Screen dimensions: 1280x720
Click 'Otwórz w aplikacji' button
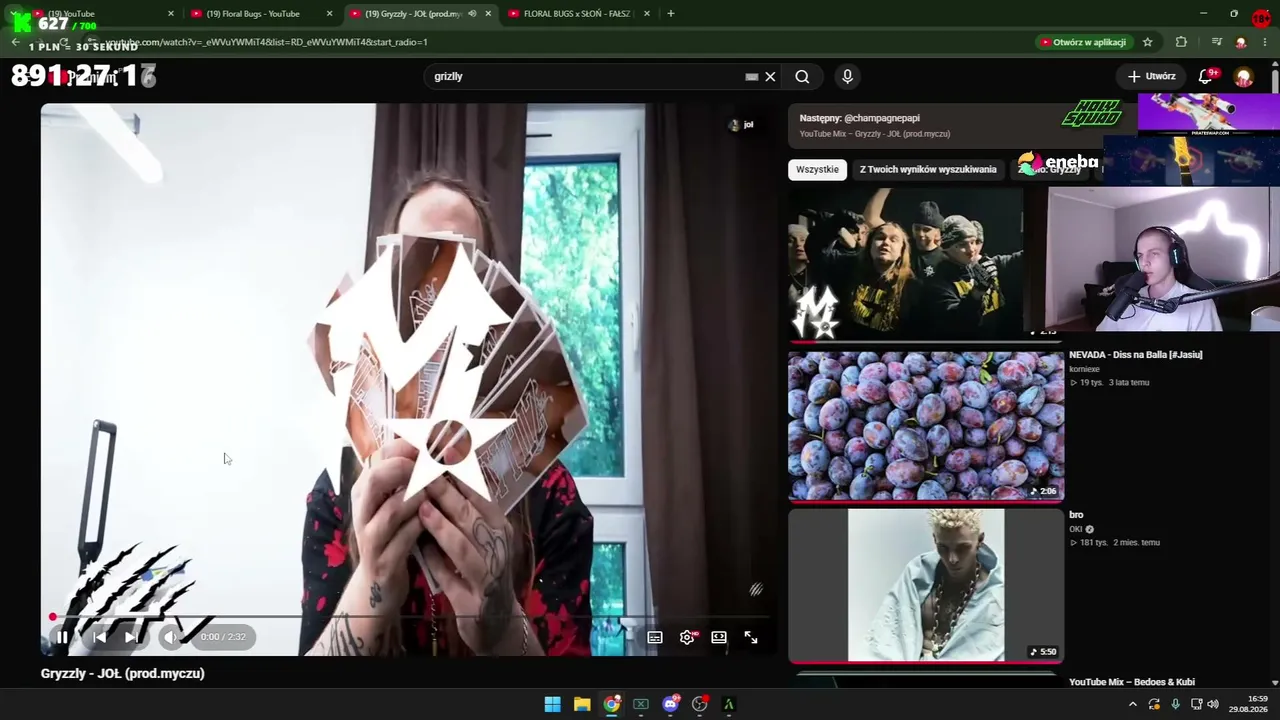1084,42
